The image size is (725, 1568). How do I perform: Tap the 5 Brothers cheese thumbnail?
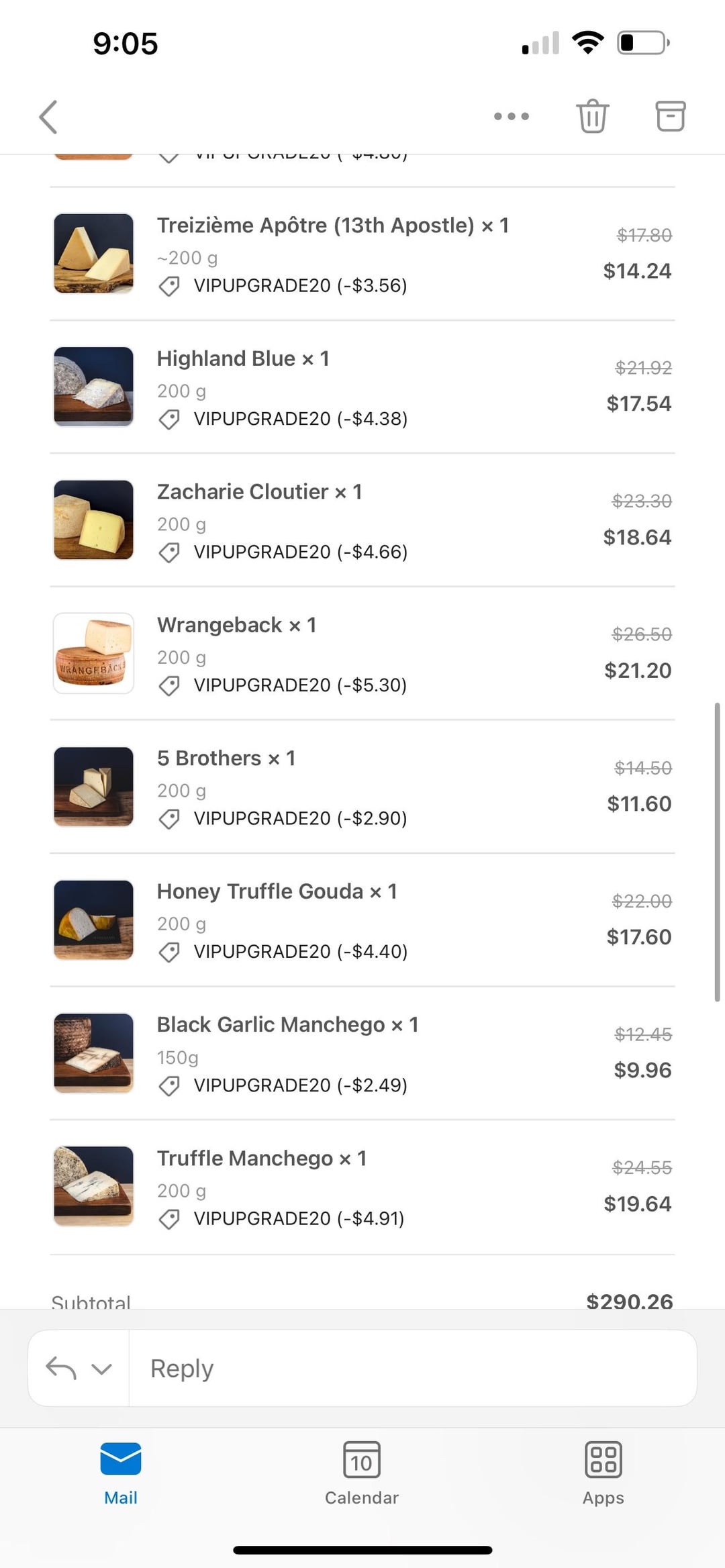click(x=93, y=787)
